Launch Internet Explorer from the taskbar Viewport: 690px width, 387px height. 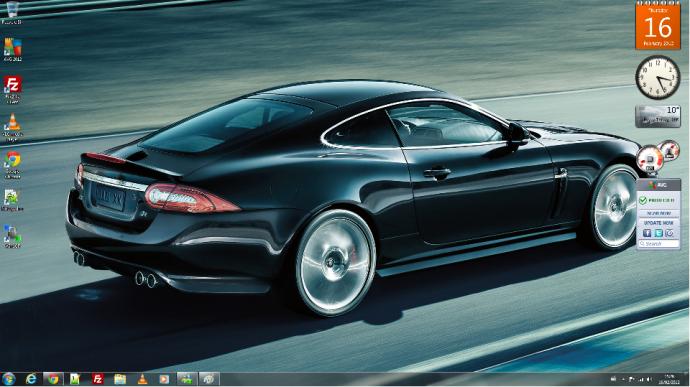coord(31,379)
